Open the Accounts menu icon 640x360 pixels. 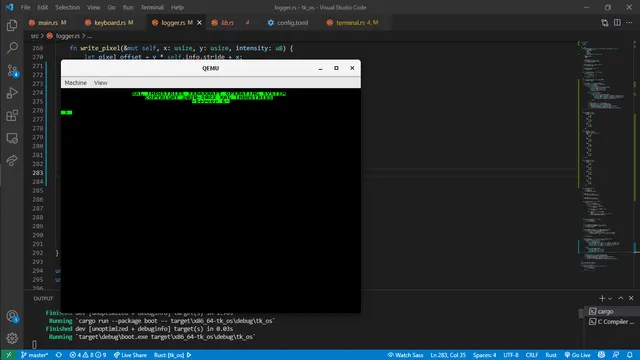click(x=12, y=316)
